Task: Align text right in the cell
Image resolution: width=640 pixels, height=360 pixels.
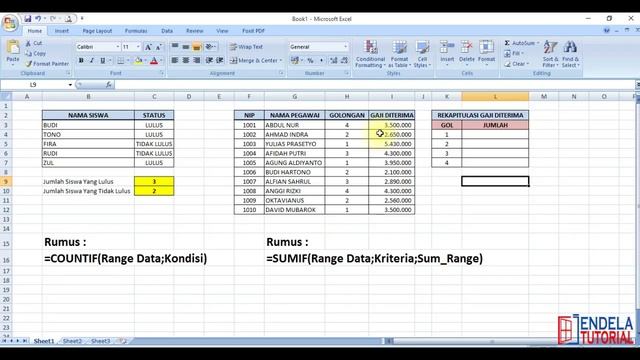Action: (197, 60)
